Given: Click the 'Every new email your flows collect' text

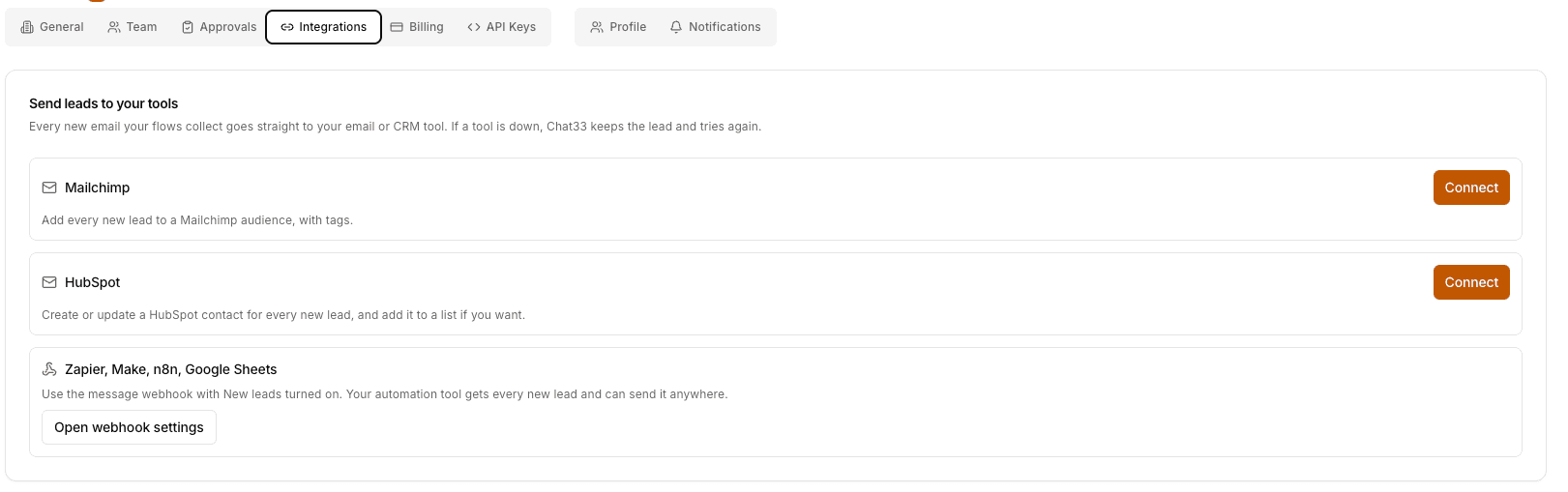Looking at the screenshot, I should point(396,127).
